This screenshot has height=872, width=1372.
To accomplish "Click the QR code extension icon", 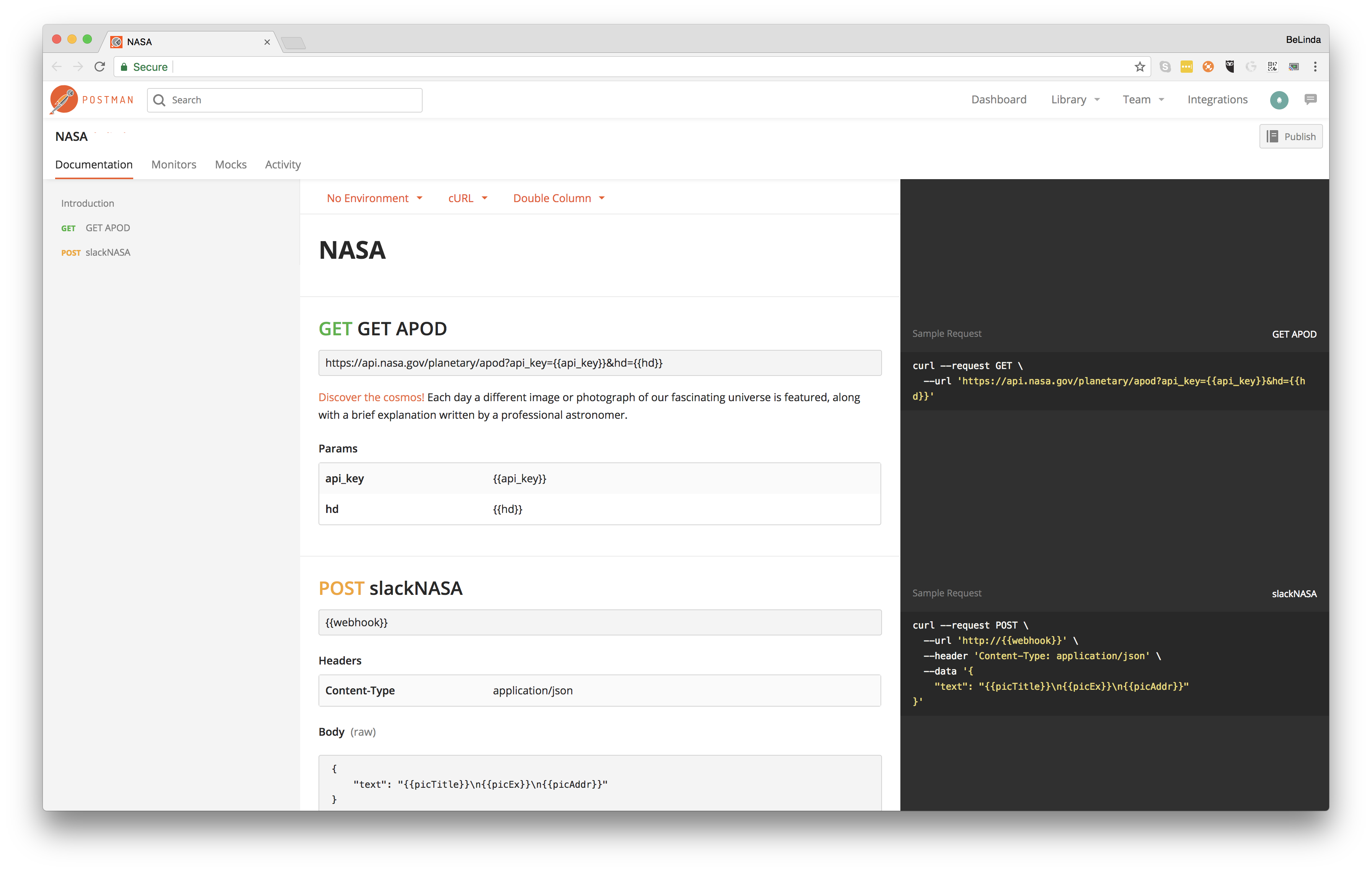I will 1272,67.
